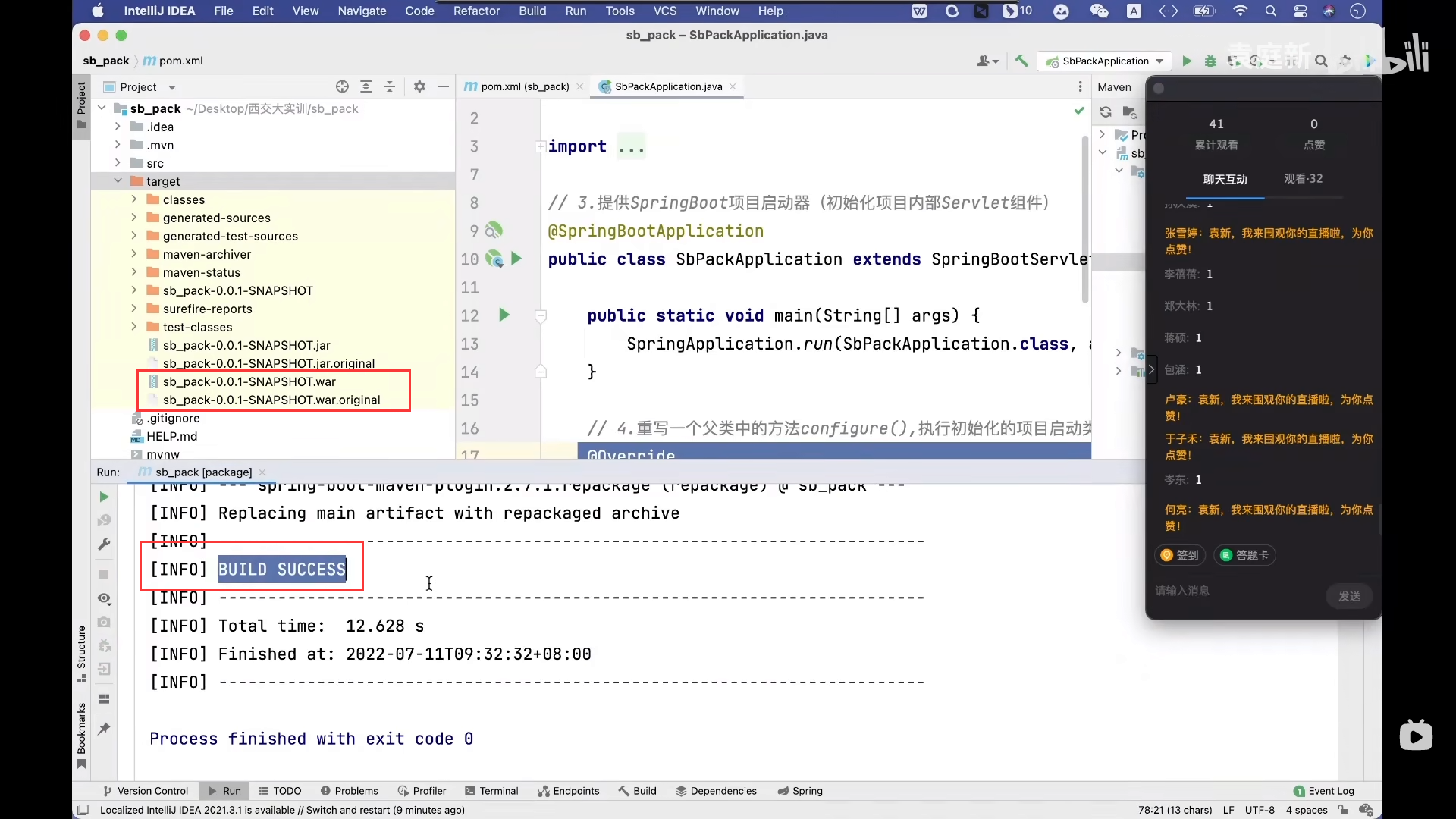Toggle the Project tool window sidebar button
The width and height of the screenshot is (1456, 819).
click(81, 106)
